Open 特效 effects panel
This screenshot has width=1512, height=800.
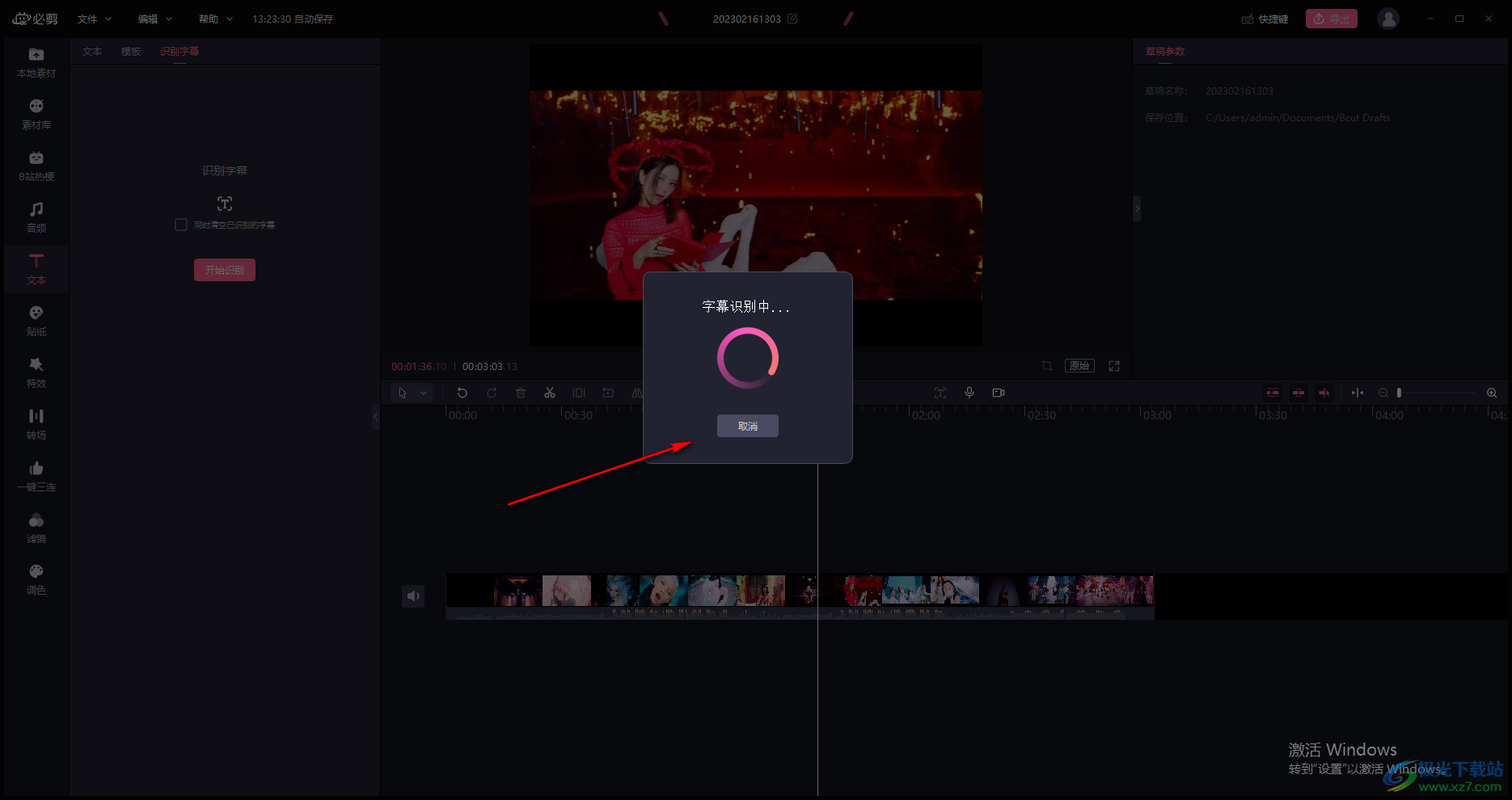(36, 373)
